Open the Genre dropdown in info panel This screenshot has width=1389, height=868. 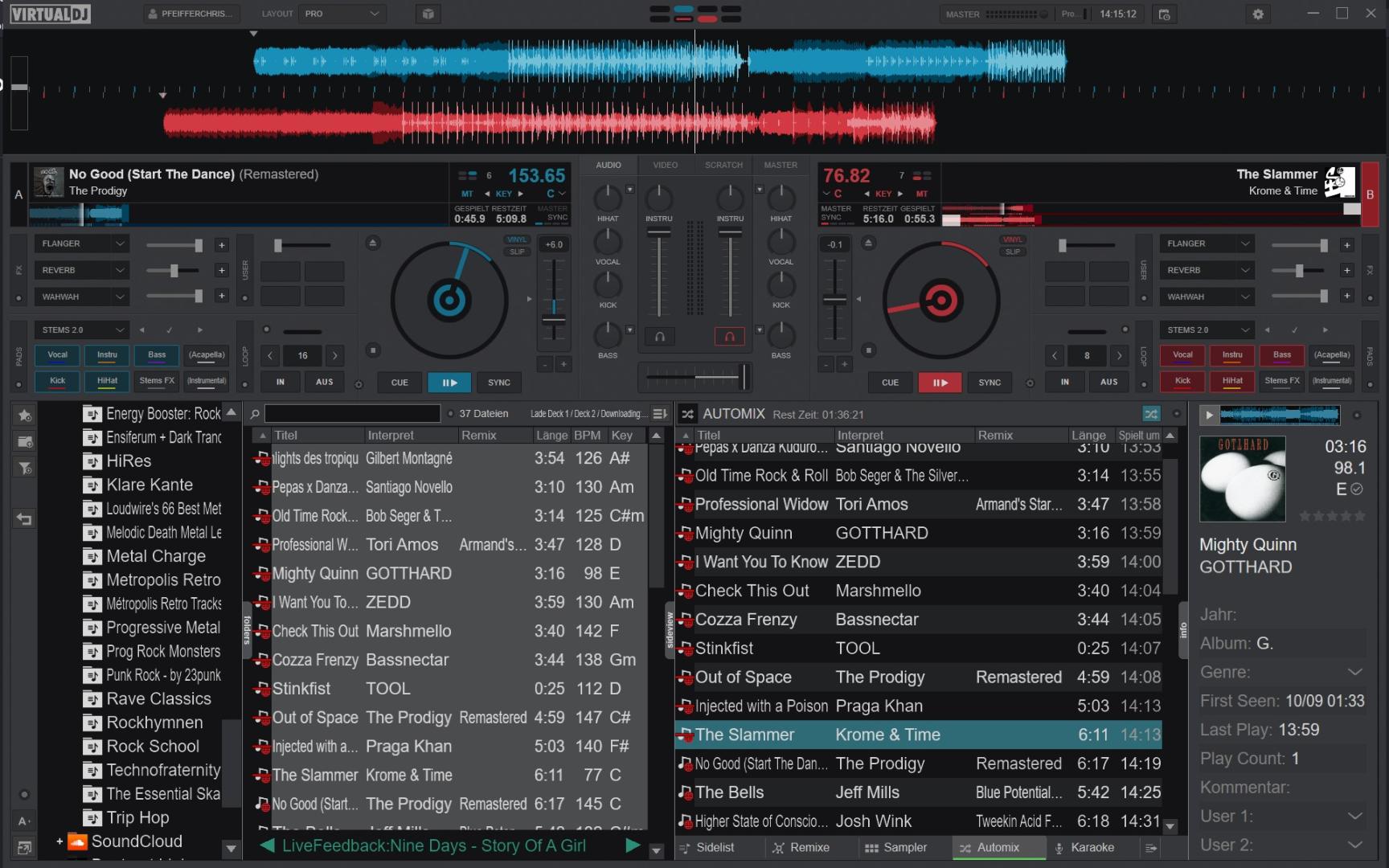1354,672
